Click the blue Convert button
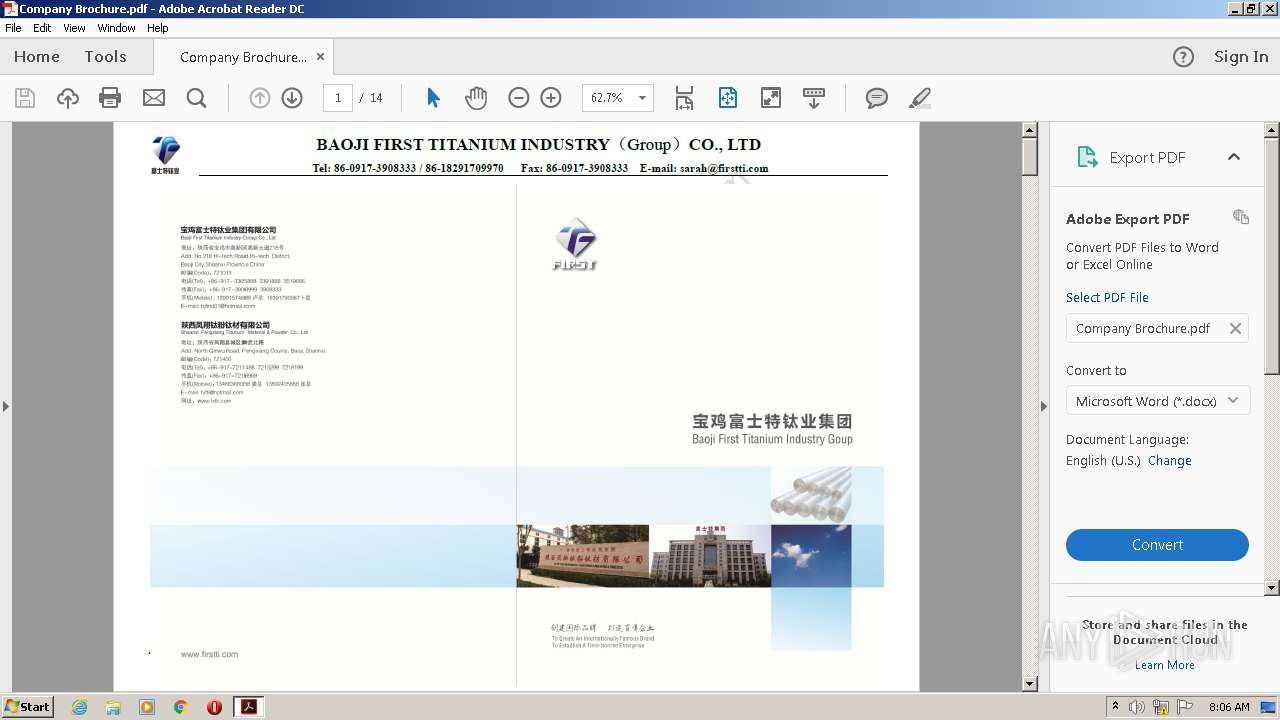The height and width of the screenshot is (720, 1280). click(1157, 545)
